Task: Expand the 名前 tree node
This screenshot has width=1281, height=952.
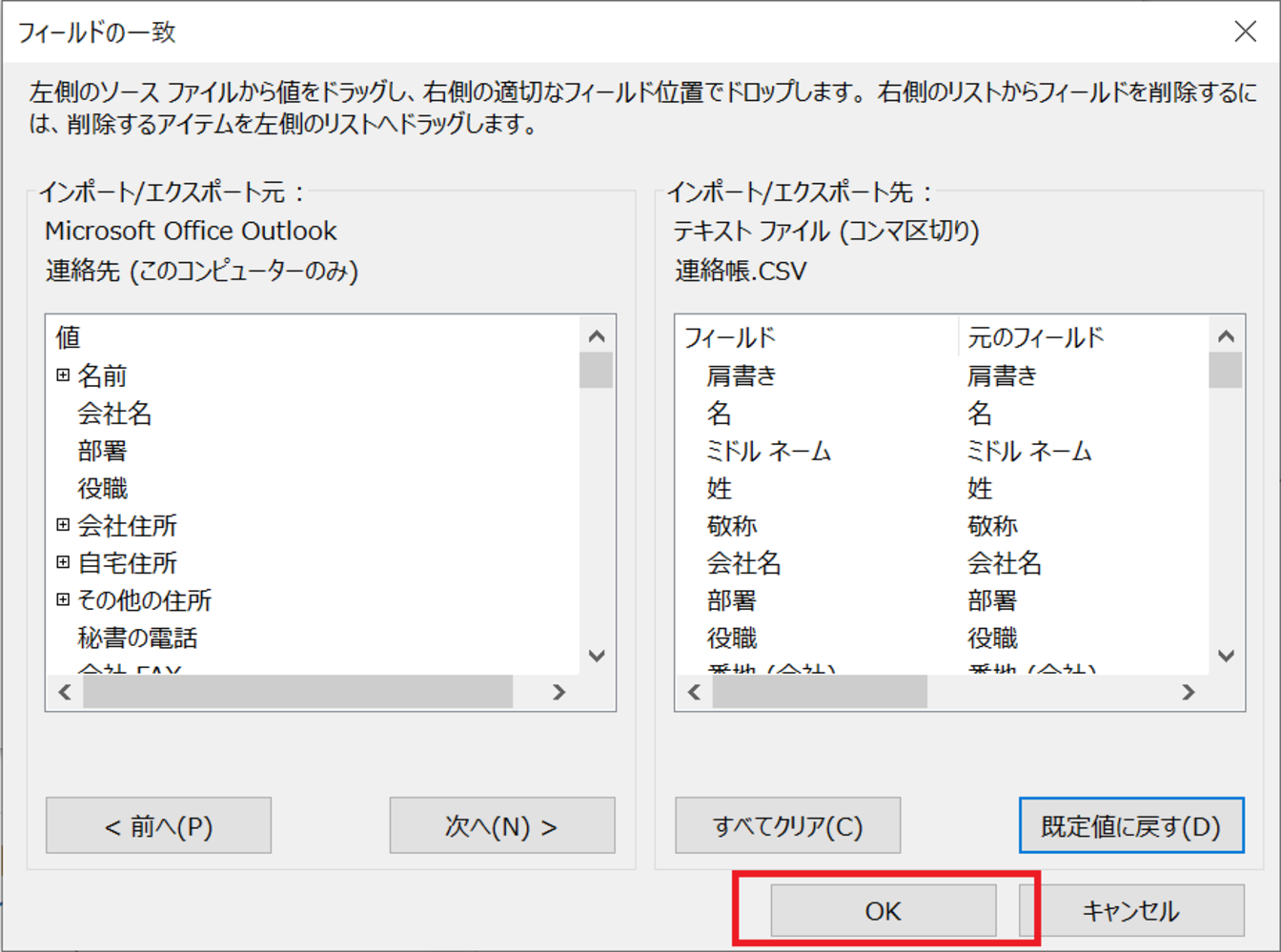Action: coord(63,375)
